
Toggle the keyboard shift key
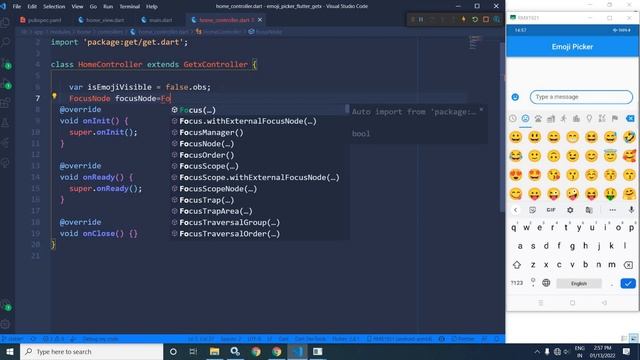(517, 264)
